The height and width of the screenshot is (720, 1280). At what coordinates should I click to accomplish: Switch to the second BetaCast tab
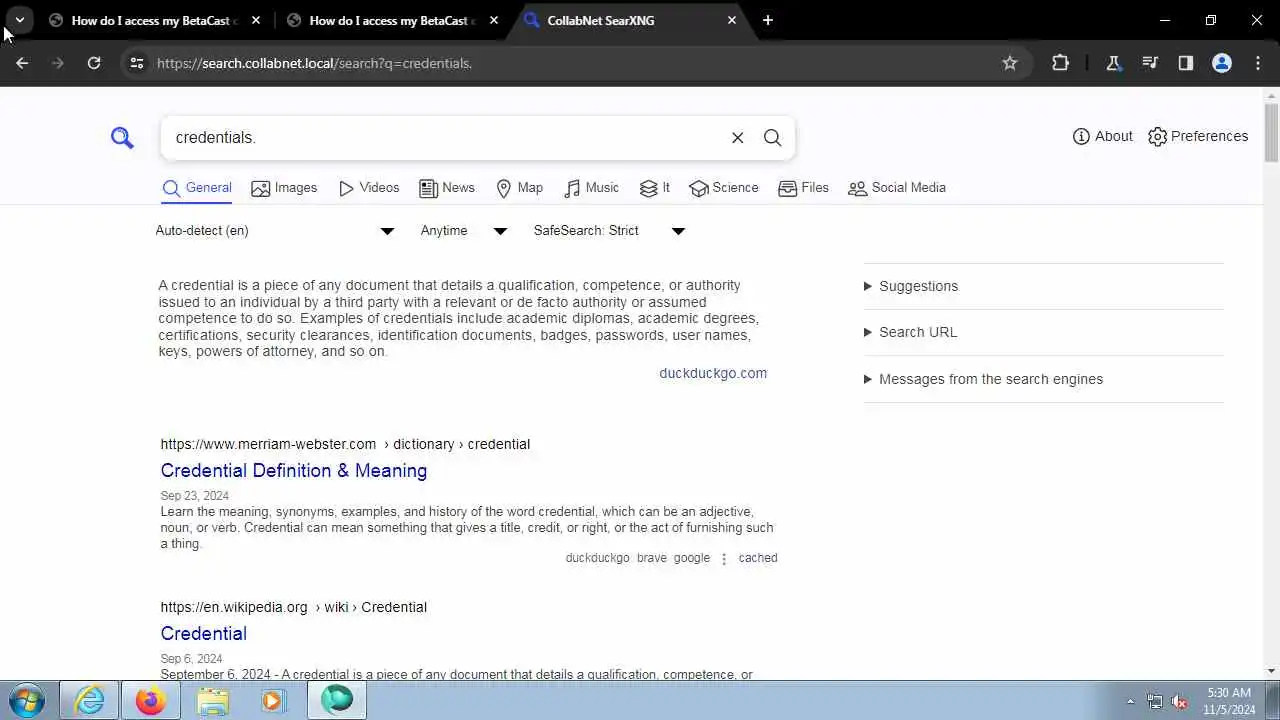(x=394, y=20)
